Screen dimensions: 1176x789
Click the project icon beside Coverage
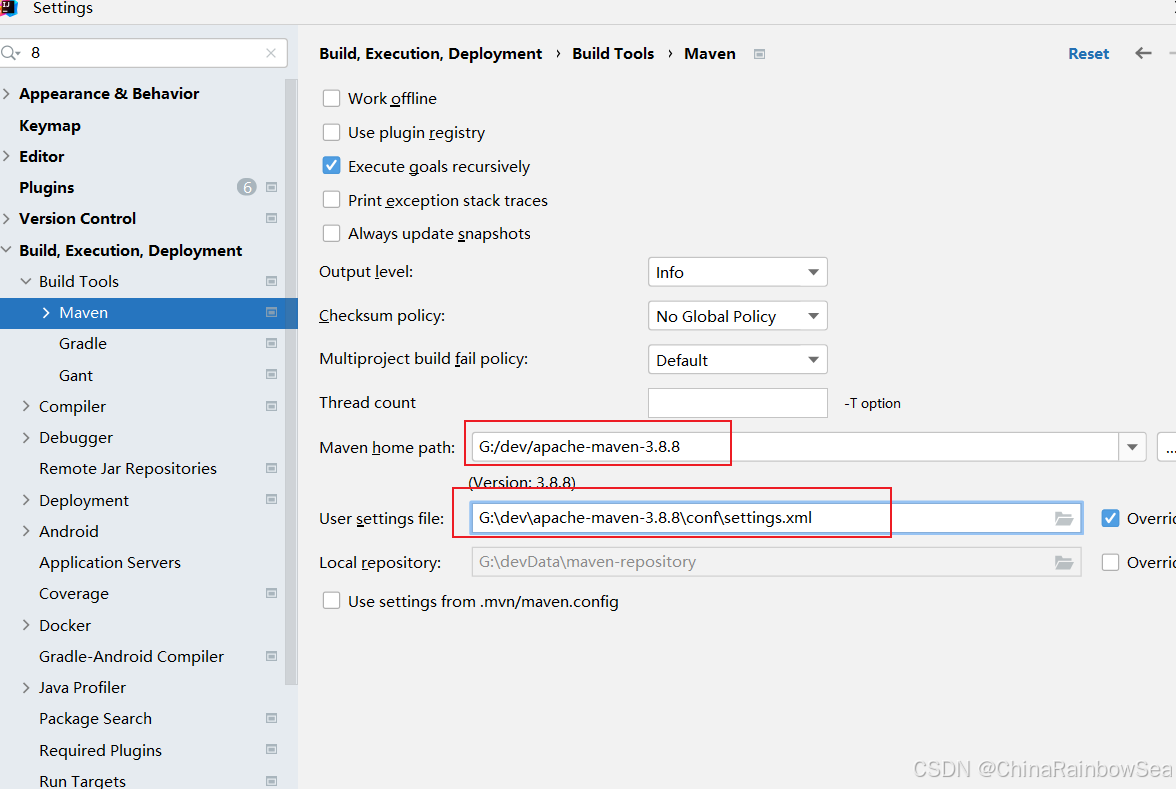click(272, 593)
